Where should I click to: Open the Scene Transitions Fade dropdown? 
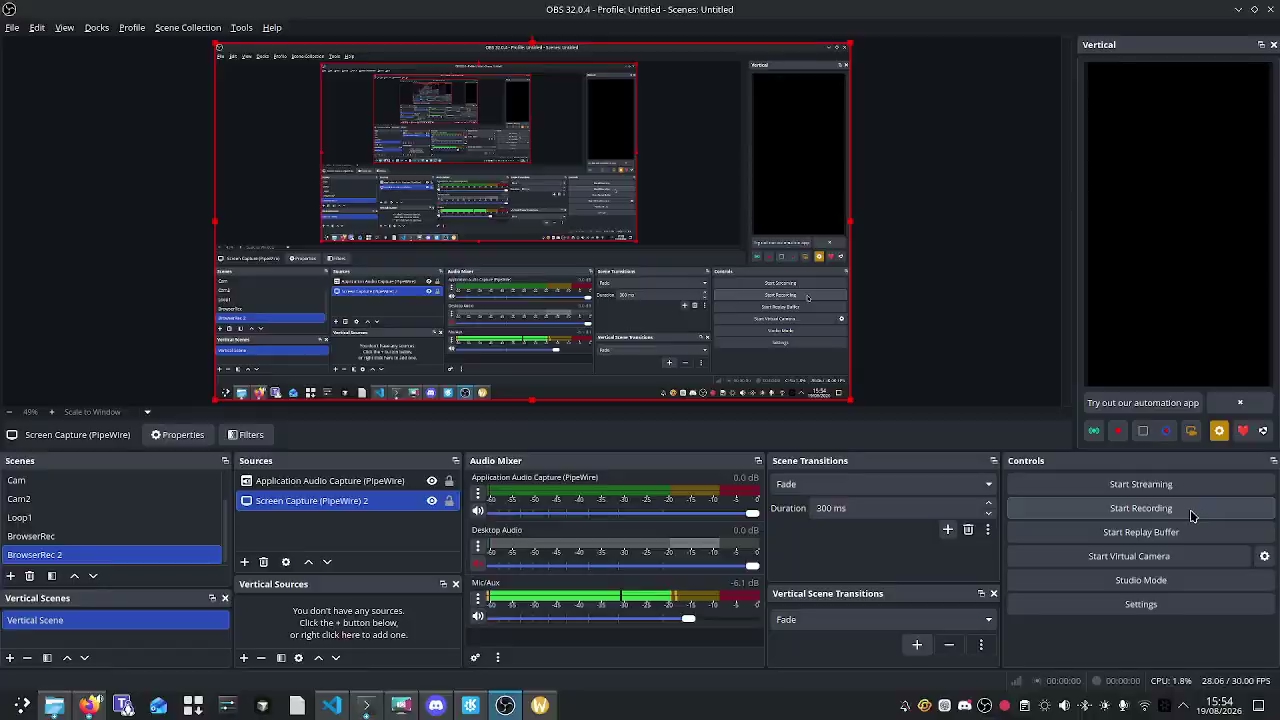pyautogui.click(x=884, y=485)
